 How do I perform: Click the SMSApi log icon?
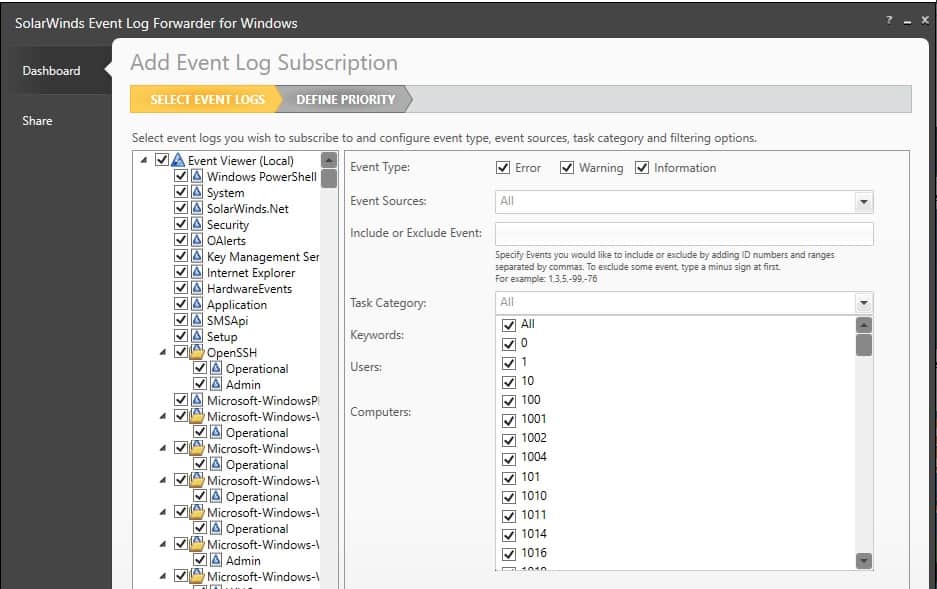point(197,320)
